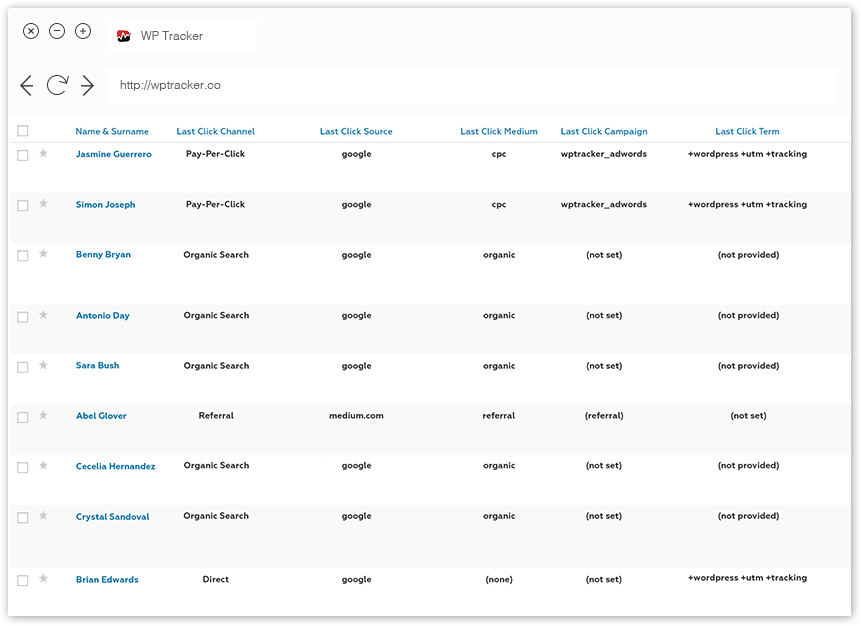The image size is (861, 626).
Task: Click '(not provided)' in Antonio Day row
Action: click(x=748, y=315)
